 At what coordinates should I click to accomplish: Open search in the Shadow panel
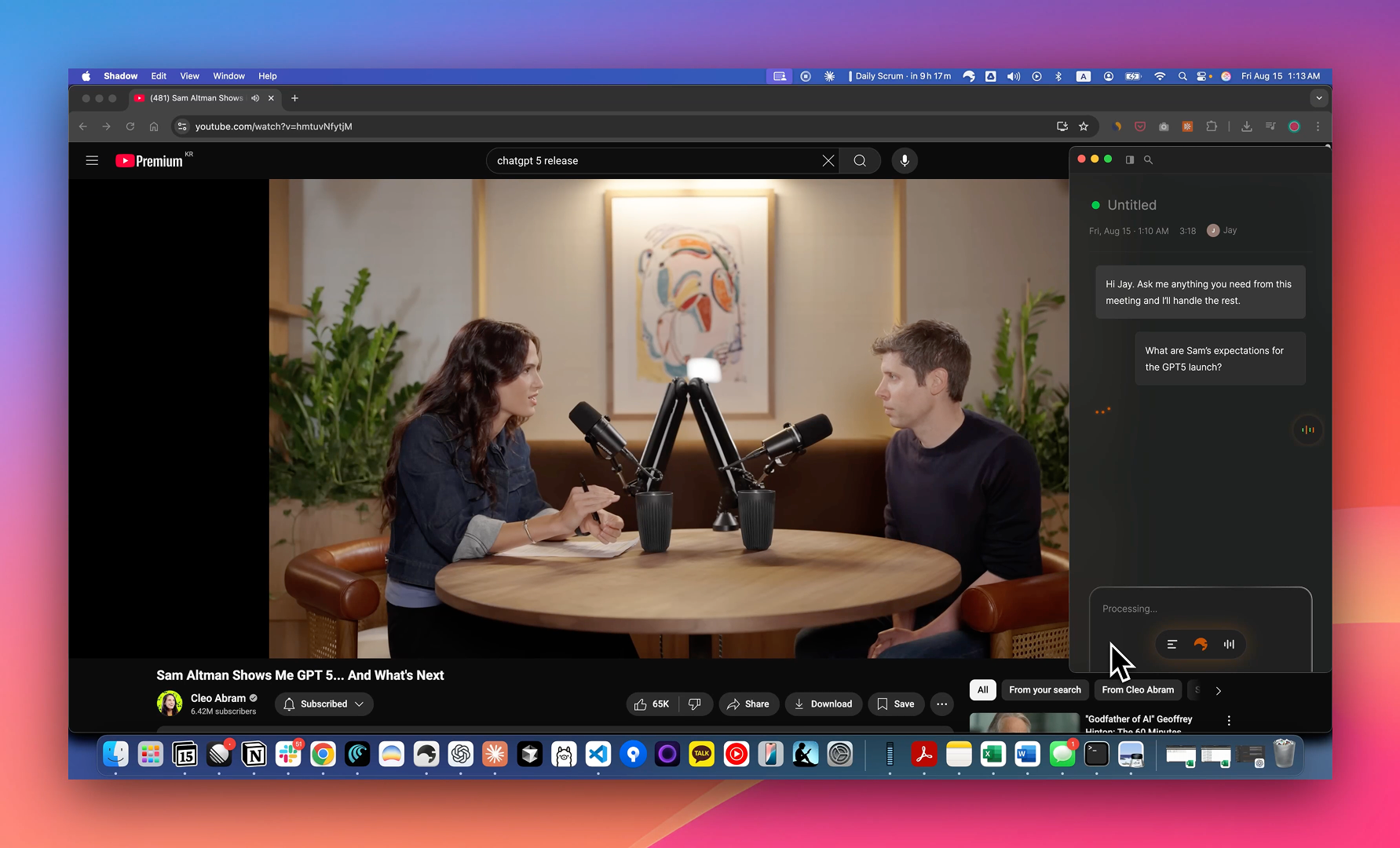point(1148,159)
